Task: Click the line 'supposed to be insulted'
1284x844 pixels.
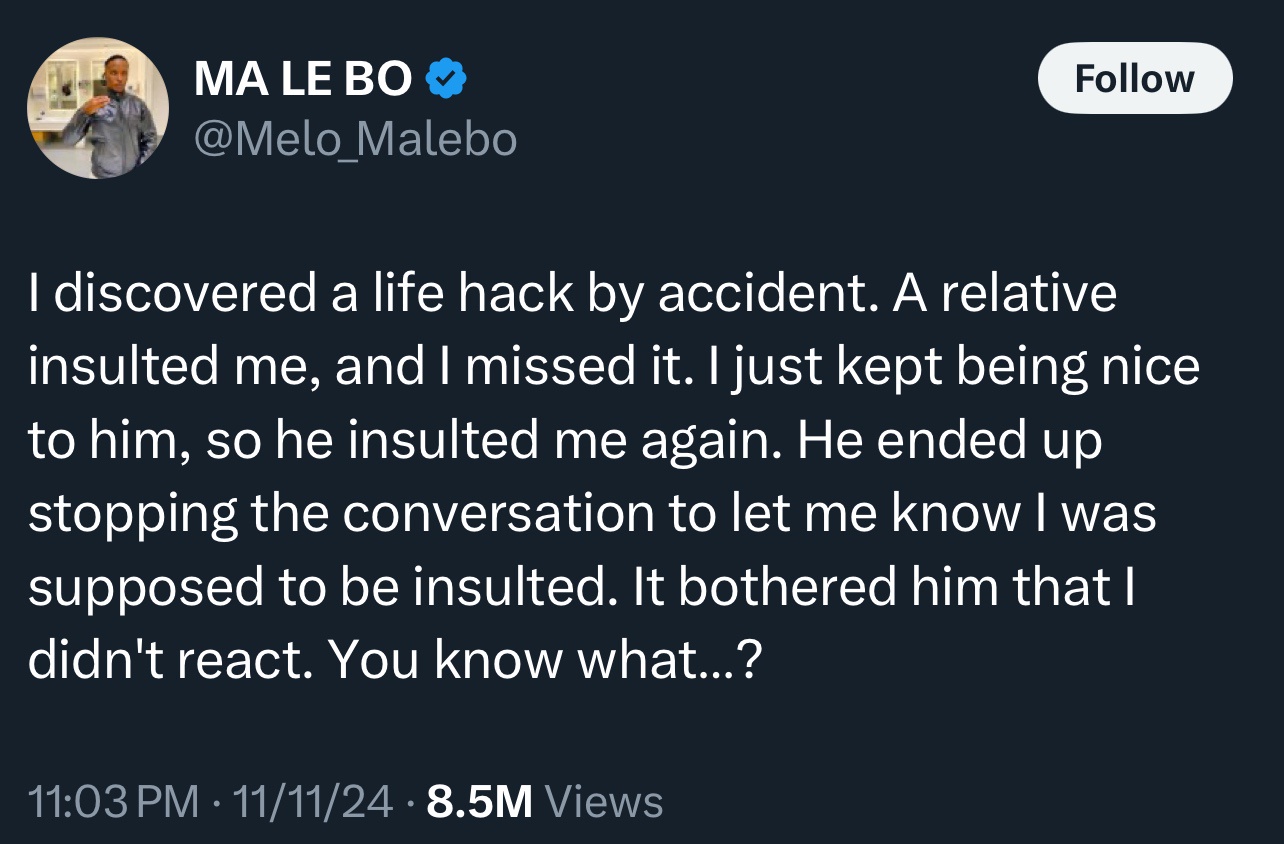Action: [318, 587]
